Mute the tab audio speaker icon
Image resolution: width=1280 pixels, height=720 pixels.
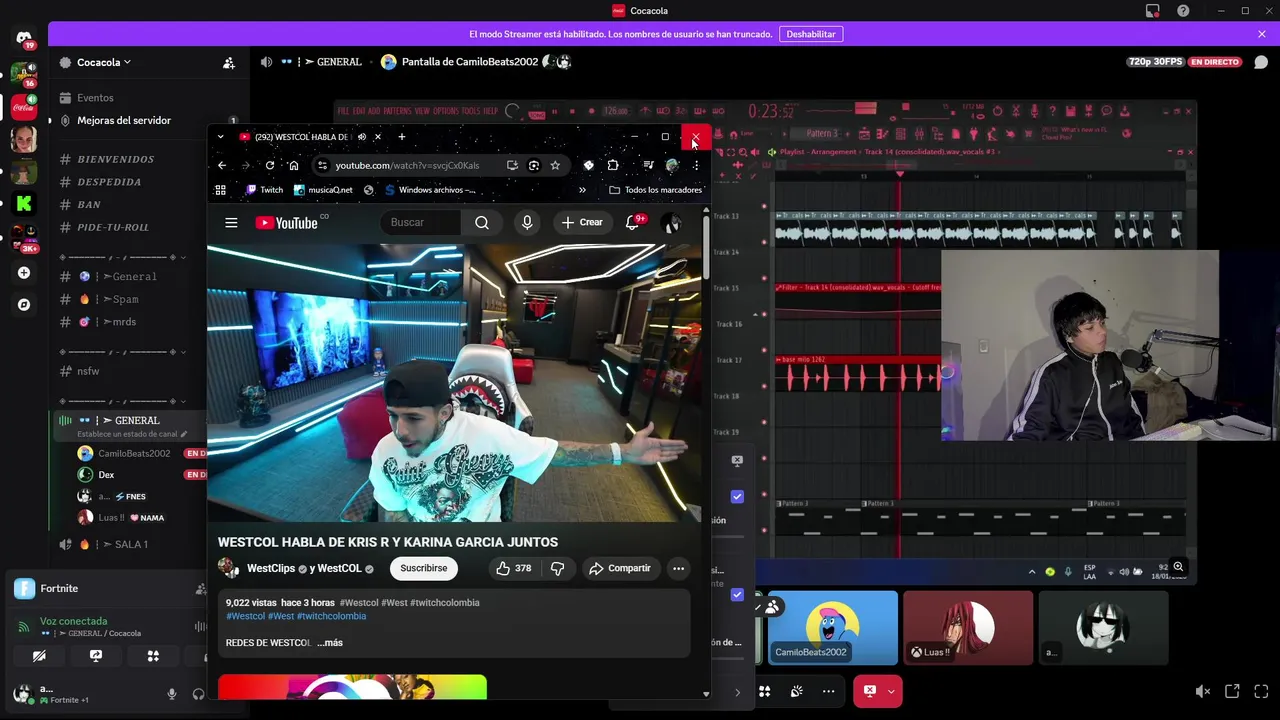coord(362,137)
